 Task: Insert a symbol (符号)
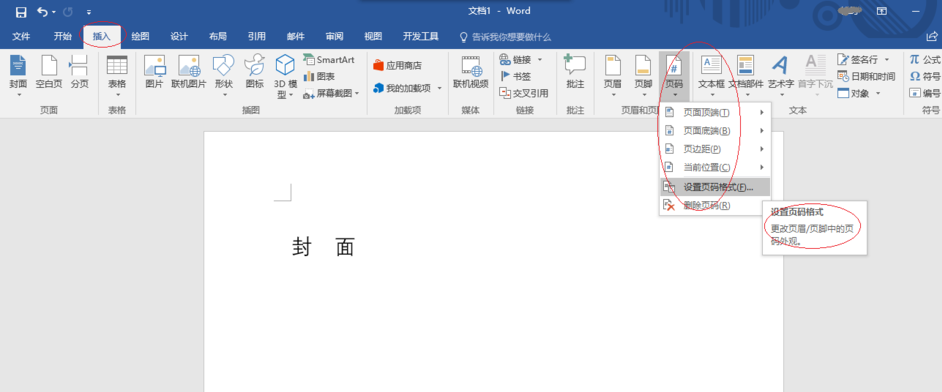pos(925,76)
